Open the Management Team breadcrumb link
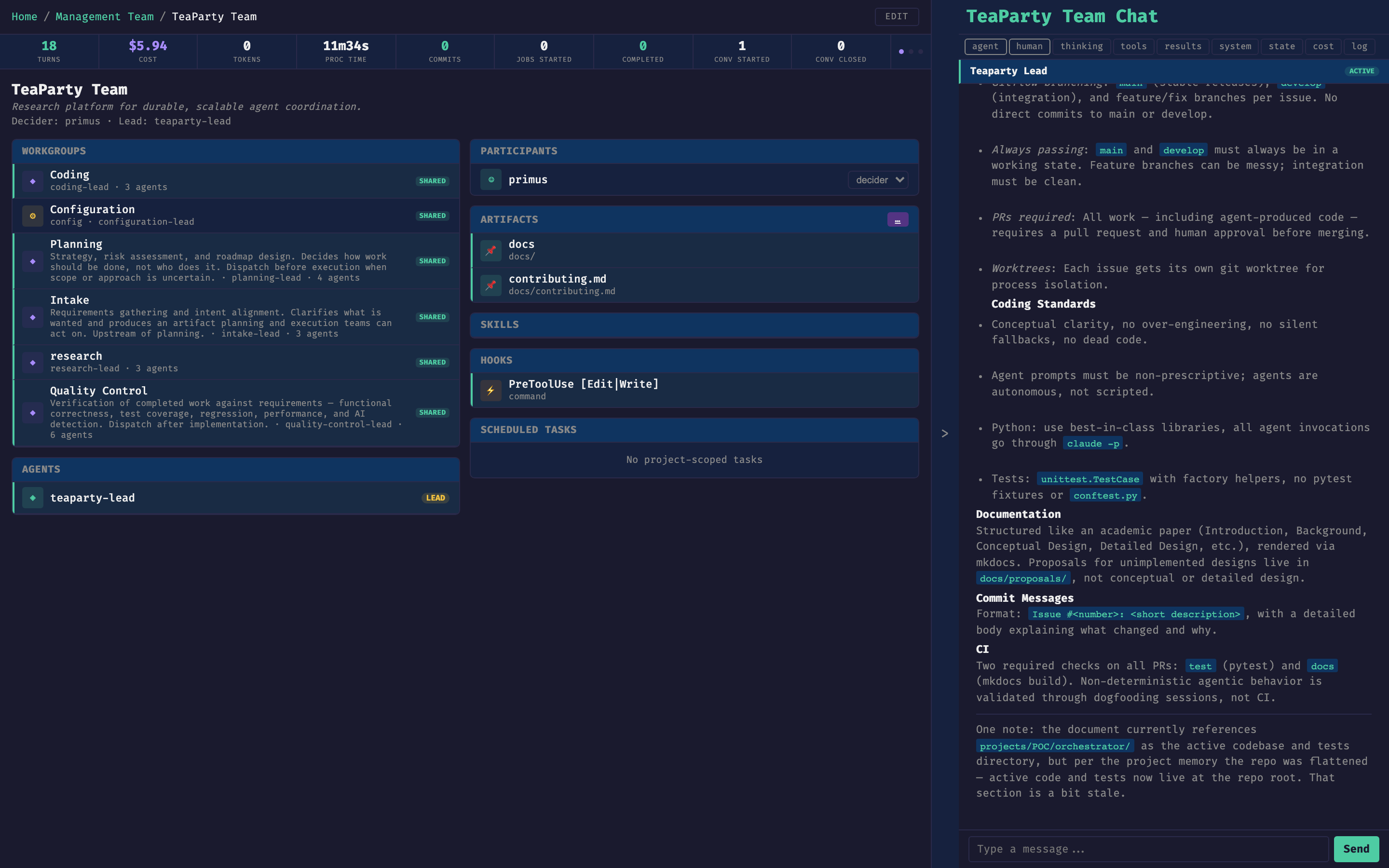Image resolution: width=1389 pixels, height=868 pixels. coord(105,17)
